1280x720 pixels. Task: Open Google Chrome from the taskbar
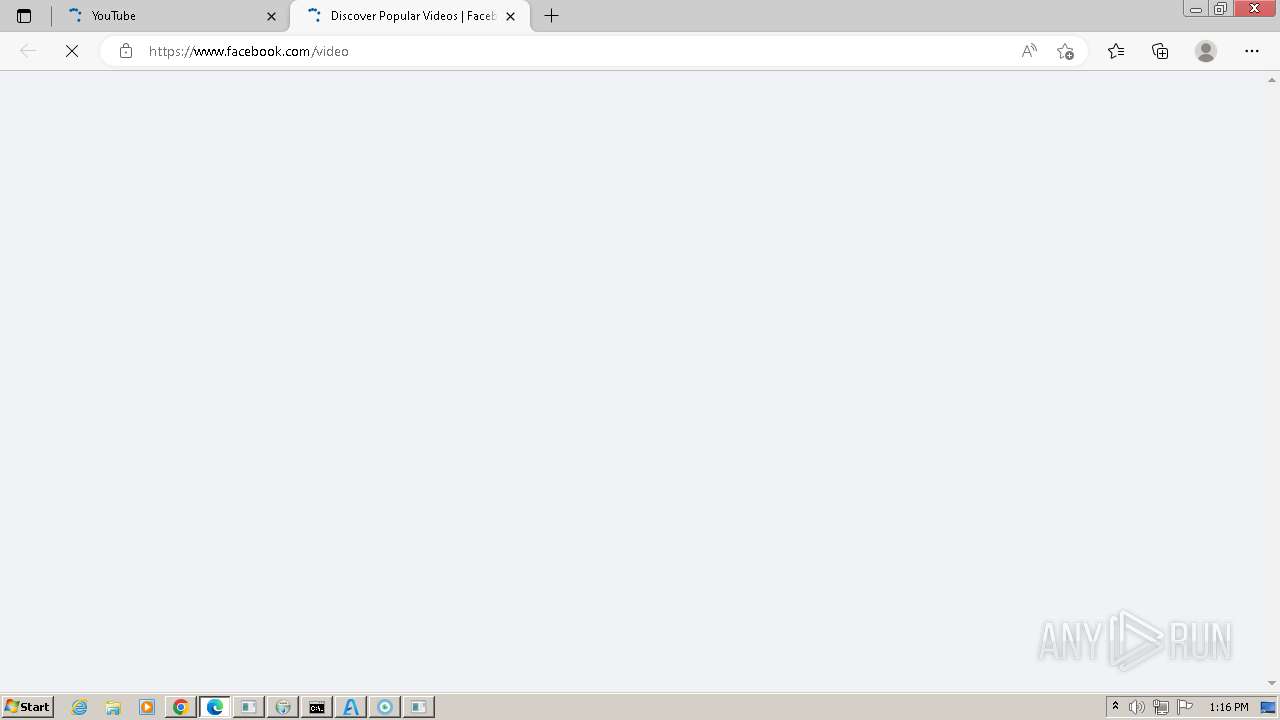(x=181, y=707)
